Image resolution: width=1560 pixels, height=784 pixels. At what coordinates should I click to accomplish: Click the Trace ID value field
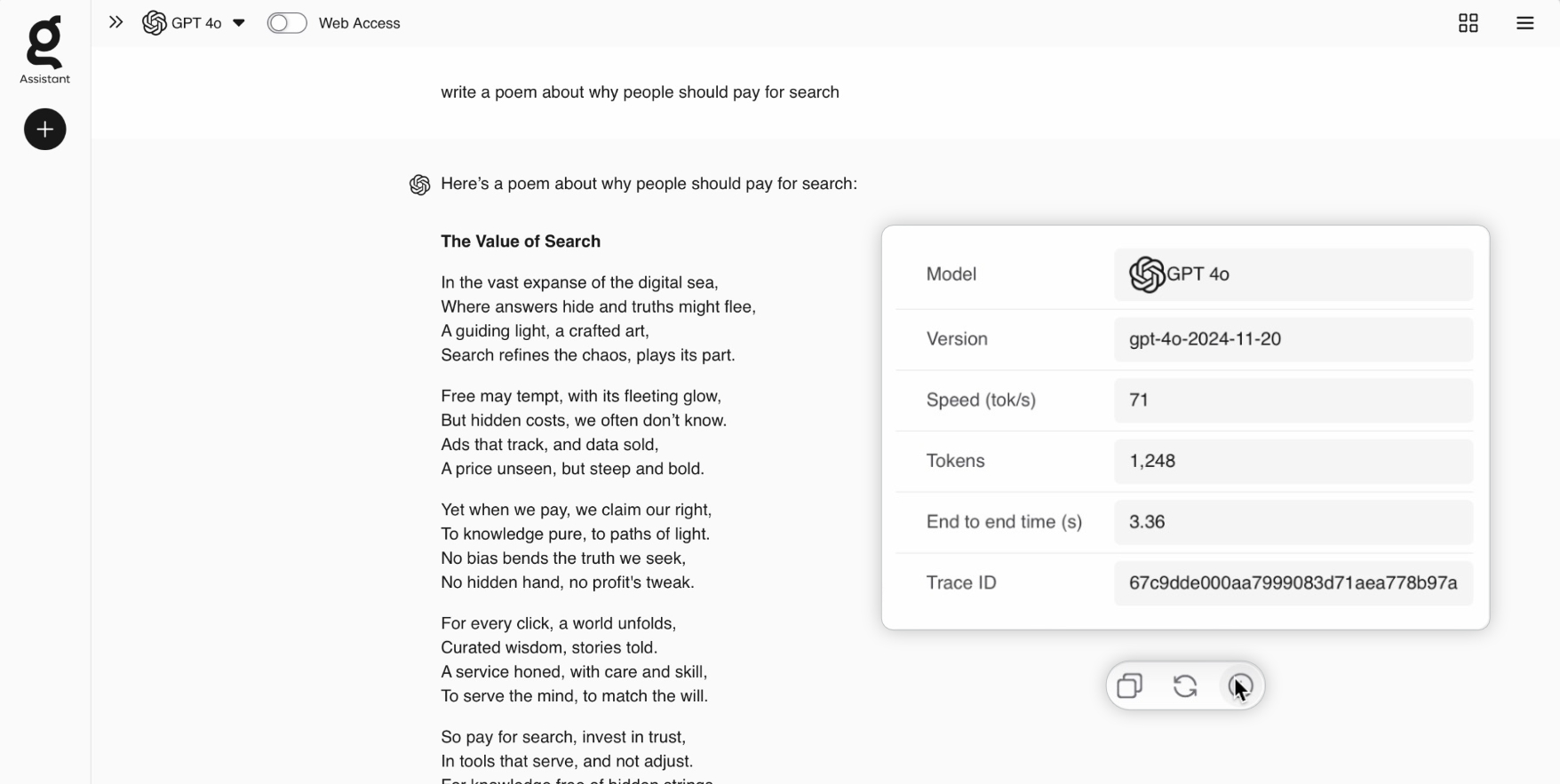pos(1293,583)
